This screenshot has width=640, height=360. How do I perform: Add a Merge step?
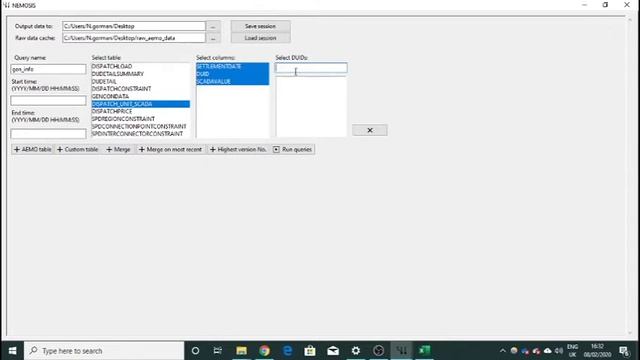118,149
